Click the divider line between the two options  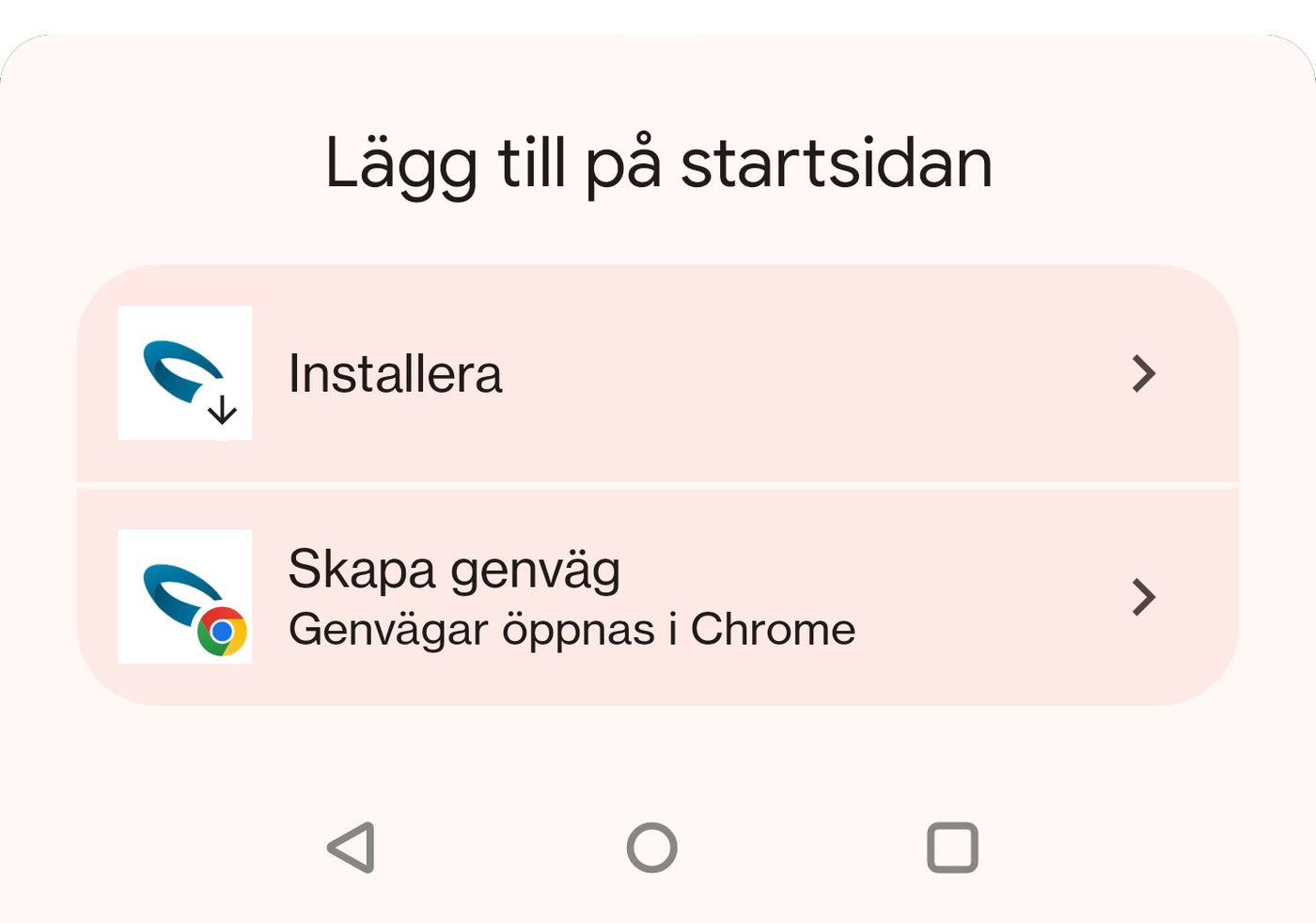[658, 485]
